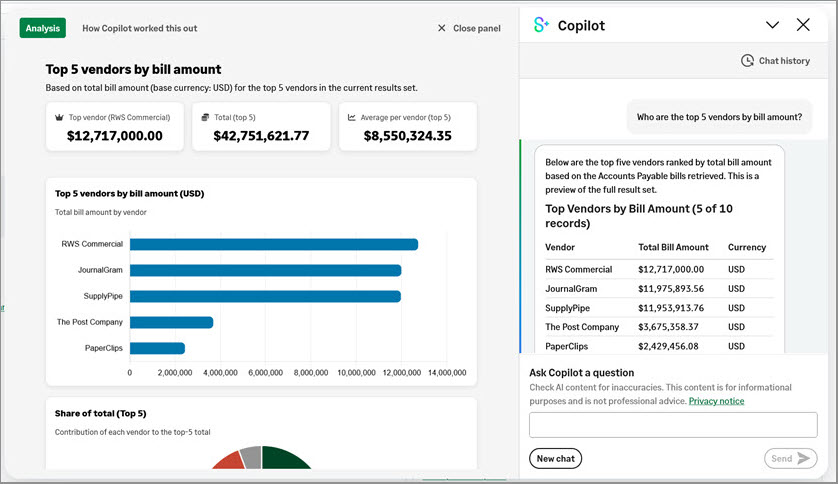Select The Post Company row in table
The image size is (838, 484).
659,327
